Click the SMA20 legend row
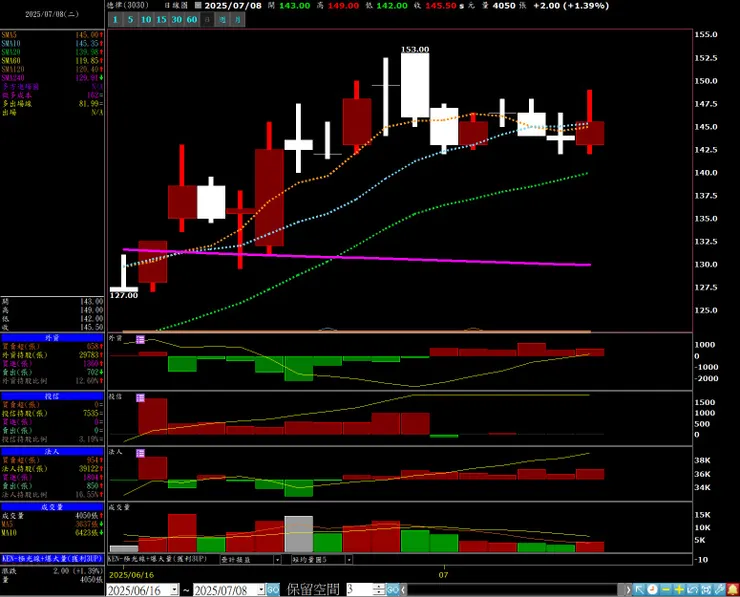The height and width of the screenshot is (597, 740). click(52, 52)
